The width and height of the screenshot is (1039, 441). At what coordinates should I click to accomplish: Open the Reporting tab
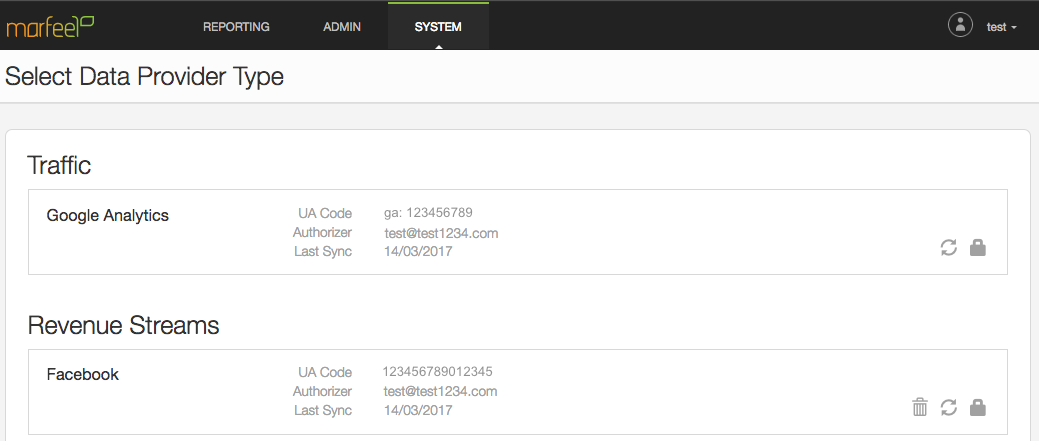pyautogui.click(x=236, y=26)
